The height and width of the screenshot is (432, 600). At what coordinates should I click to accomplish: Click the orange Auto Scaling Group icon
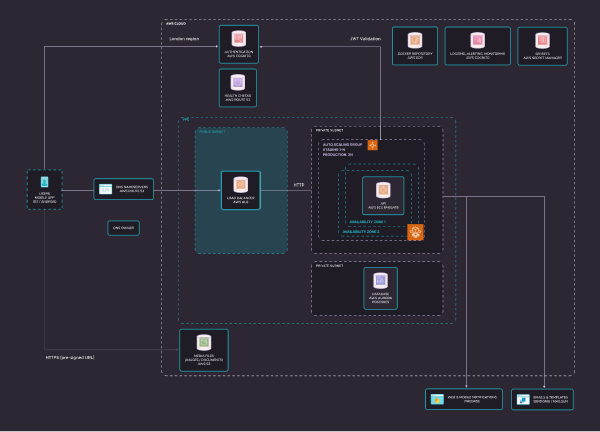click(372, 145)
